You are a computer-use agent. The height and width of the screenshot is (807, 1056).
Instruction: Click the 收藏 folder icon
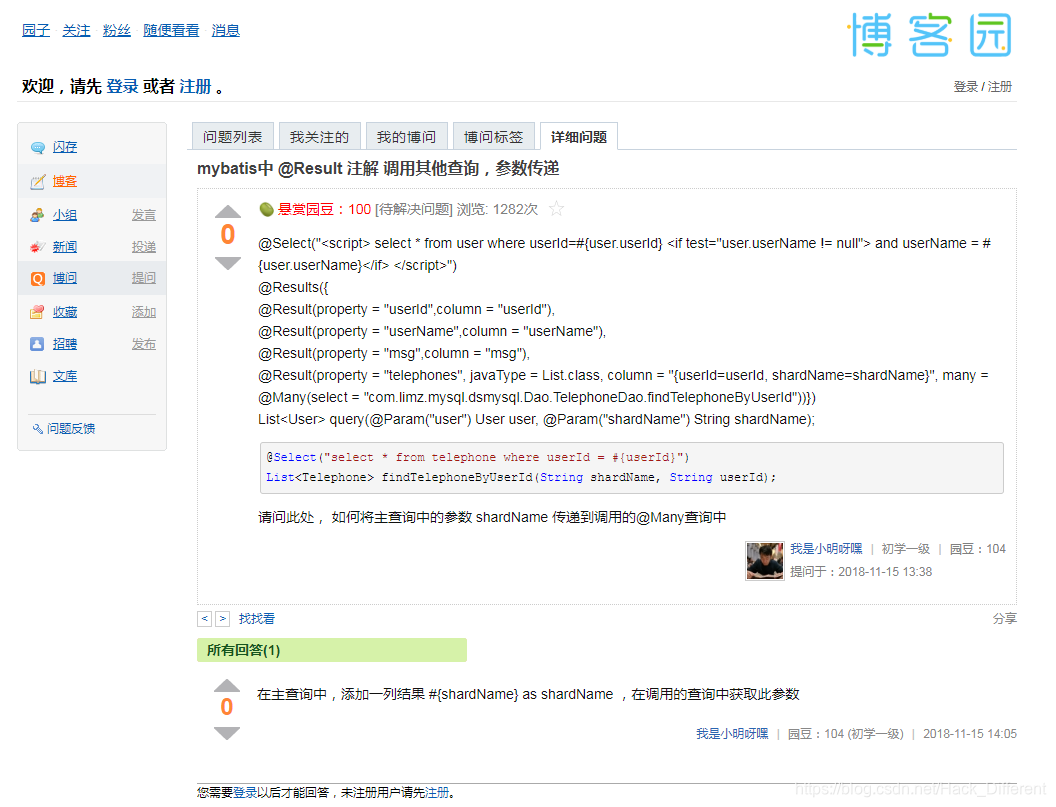38,313
